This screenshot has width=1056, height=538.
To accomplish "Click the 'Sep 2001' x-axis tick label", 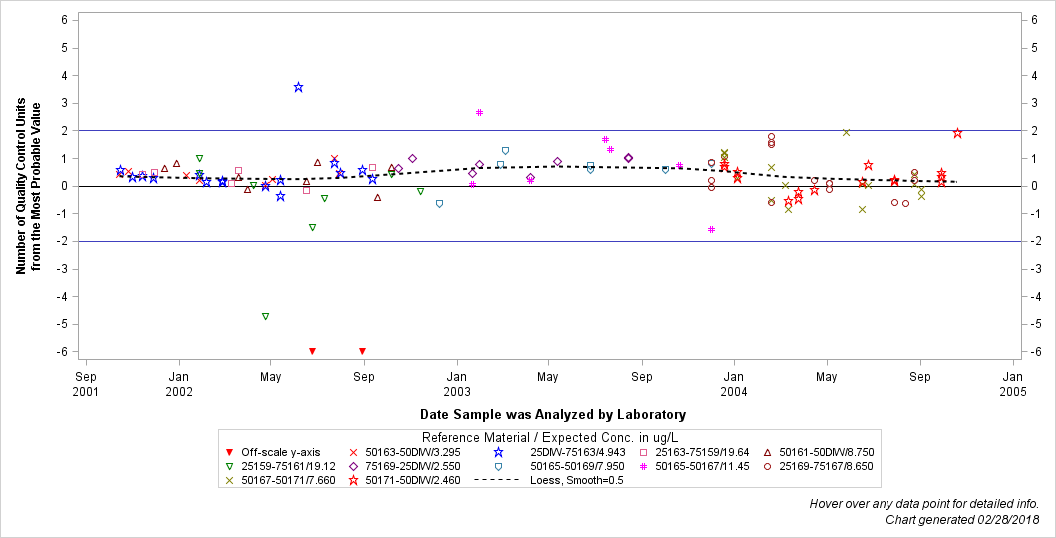I will pyautogui.click(x=86, y=382).
